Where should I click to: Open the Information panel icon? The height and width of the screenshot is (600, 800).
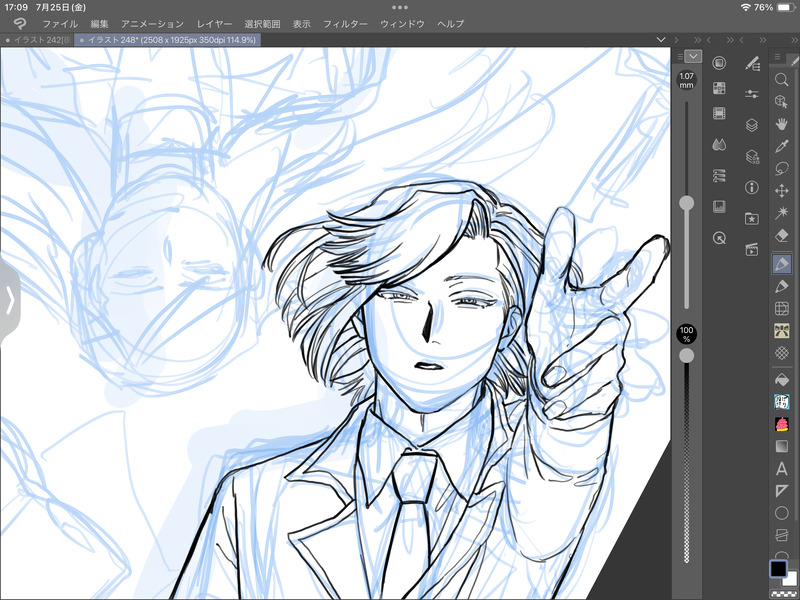pyautogui.click(x=752, y=187)
